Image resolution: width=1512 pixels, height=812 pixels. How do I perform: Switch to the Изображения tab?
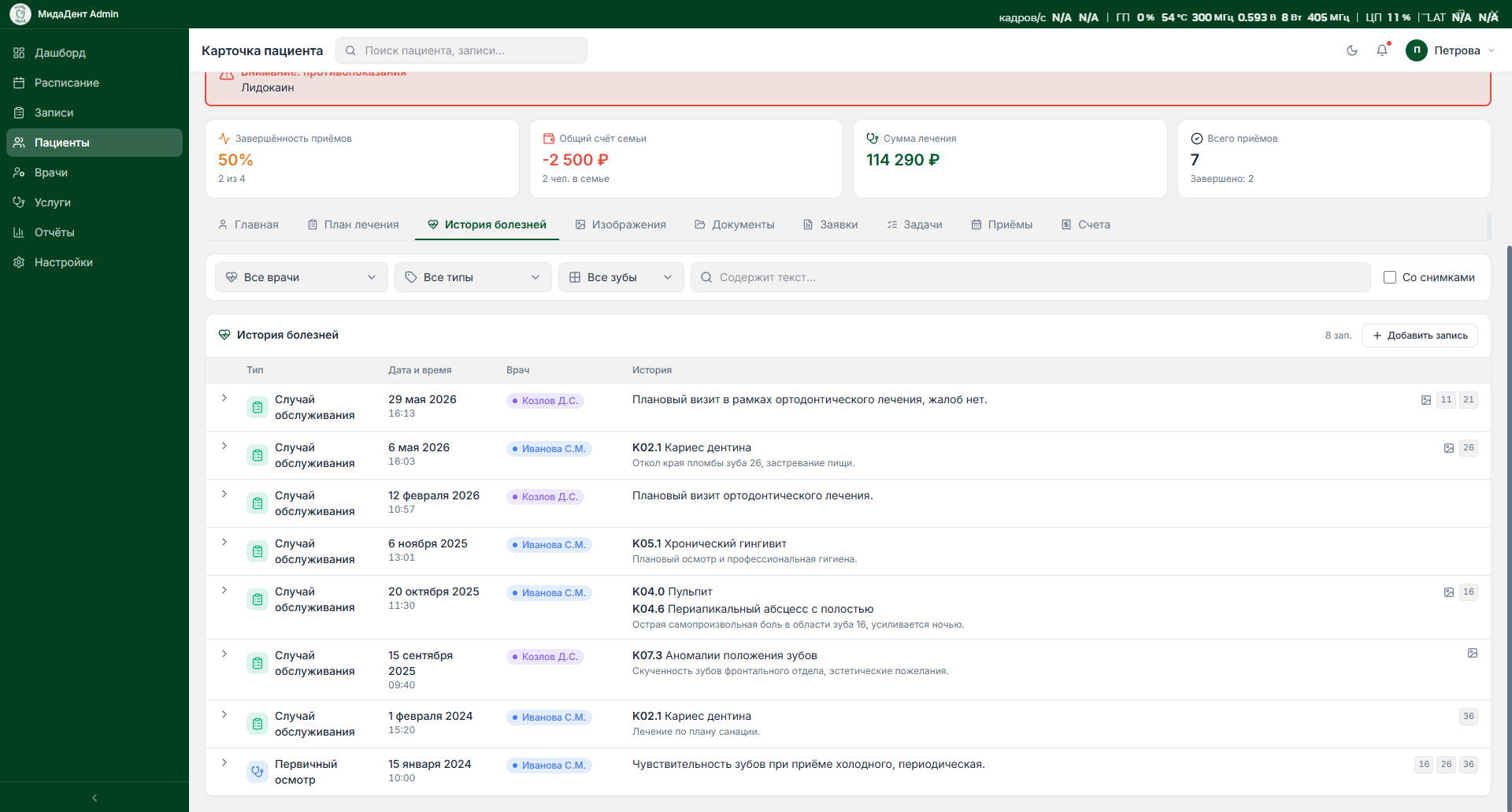point(621,224)
